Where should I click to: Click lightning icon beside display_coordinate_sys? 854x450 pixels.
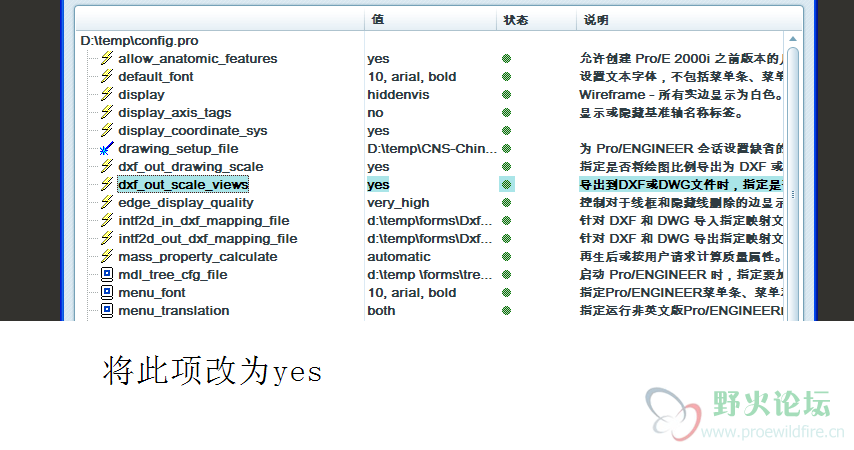[x=107, y=130]
